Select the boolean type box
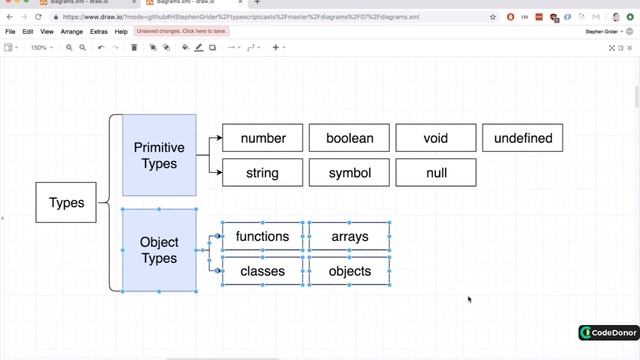 click(349, 138)
